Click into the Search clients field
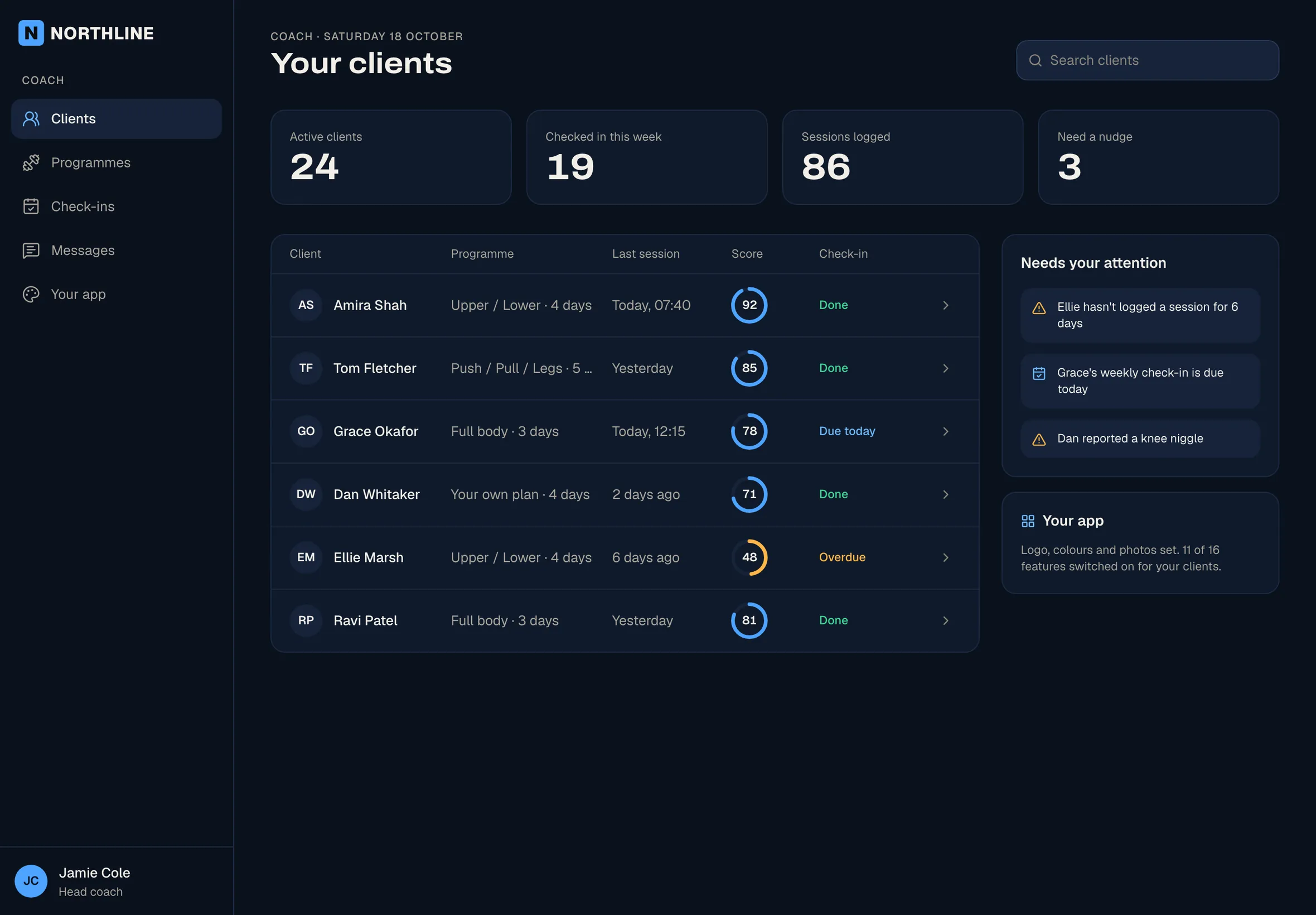The height and width of the screenshot is (915, 1316). [1148, 61]
